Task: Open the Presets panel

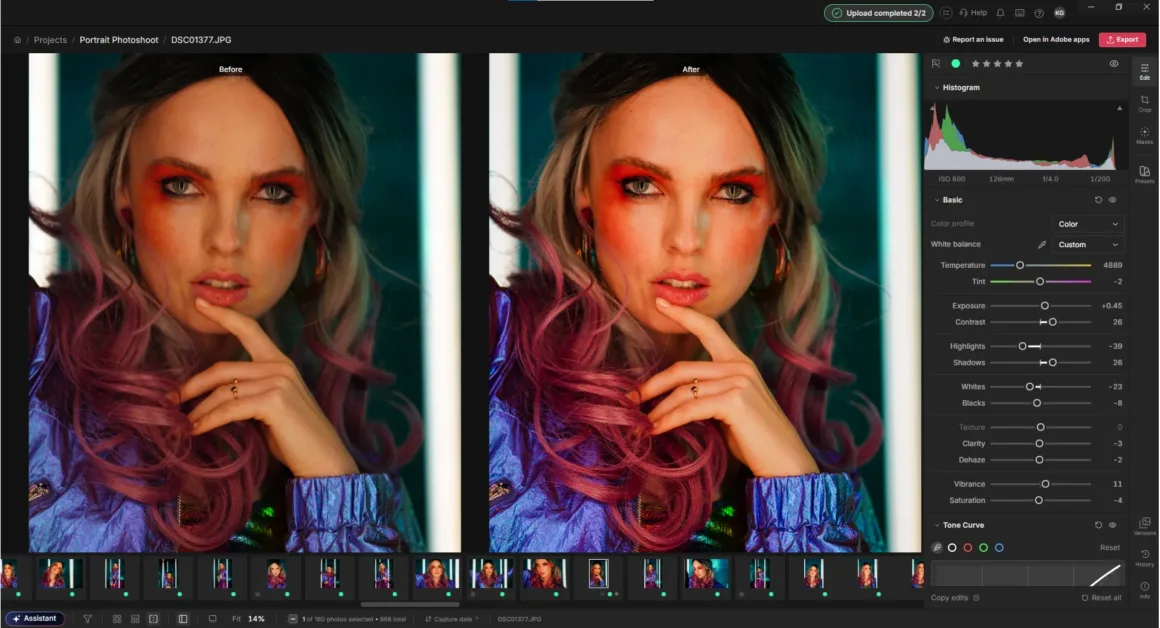Action: [x=1144, y=175]
